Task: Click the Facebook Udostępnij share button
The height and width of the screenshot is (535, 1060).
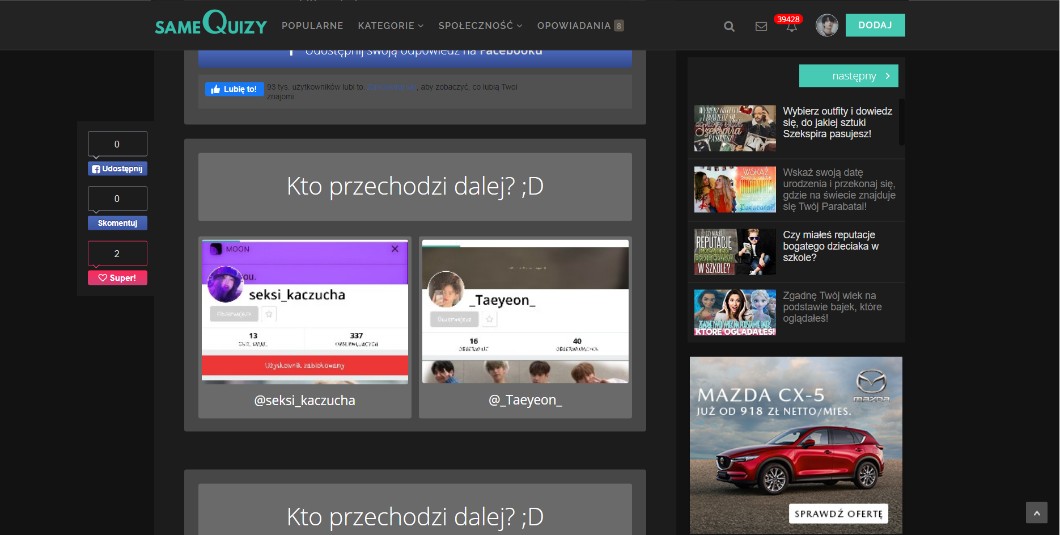Action: [117, 169]
